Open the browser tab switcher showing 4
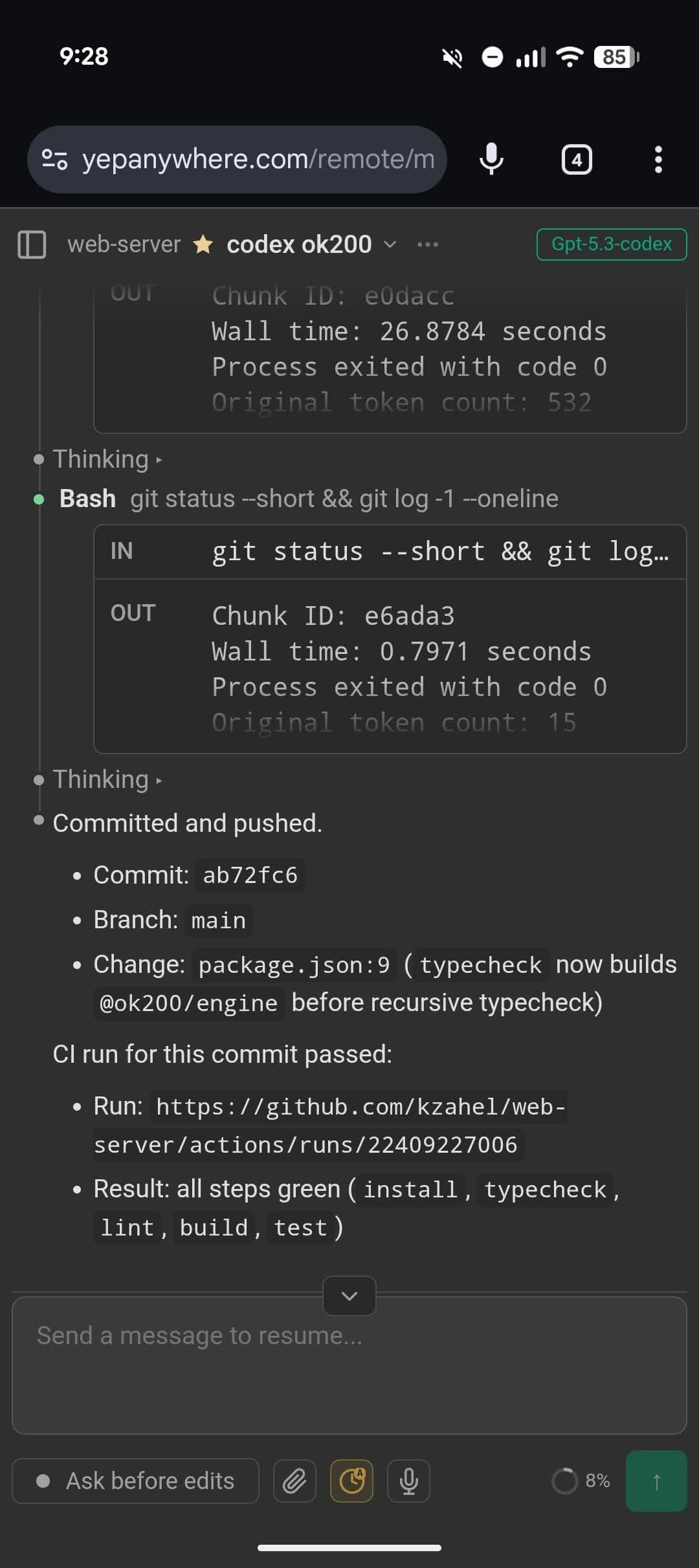This screenshot has height=1568, width=699. pos(577,159)
